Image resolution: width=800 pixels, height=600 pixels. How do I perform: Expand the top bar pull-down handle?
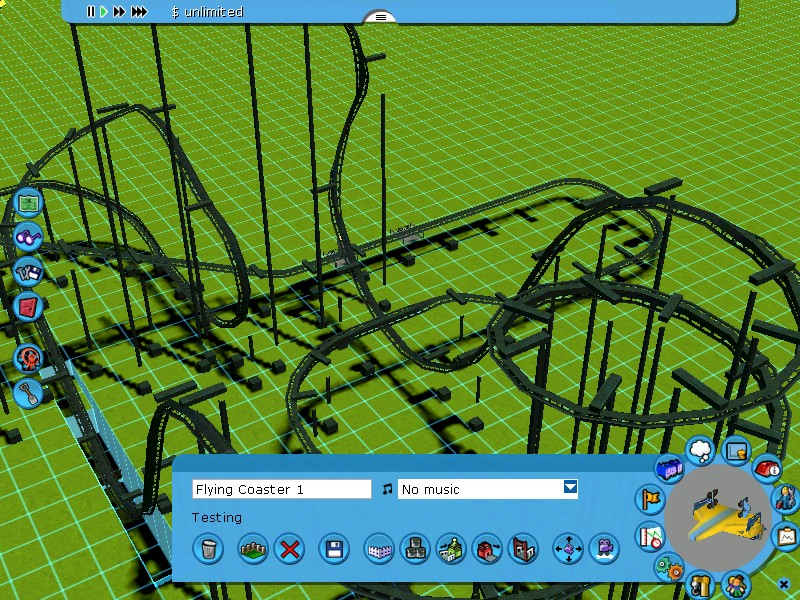coord(380,17)
